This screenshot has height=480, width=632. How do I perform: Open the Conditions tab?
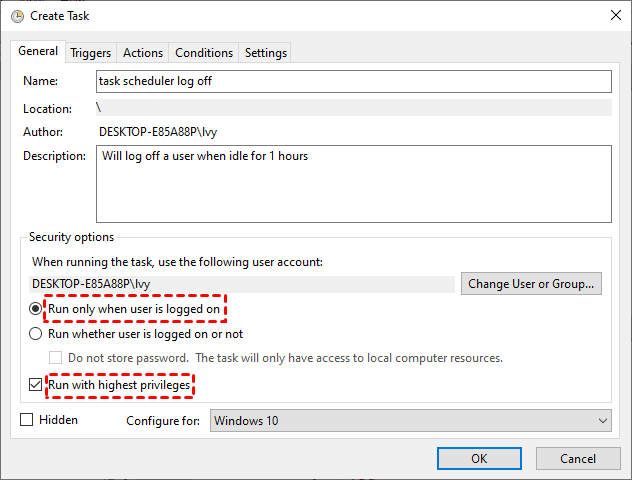pos(204,53)
